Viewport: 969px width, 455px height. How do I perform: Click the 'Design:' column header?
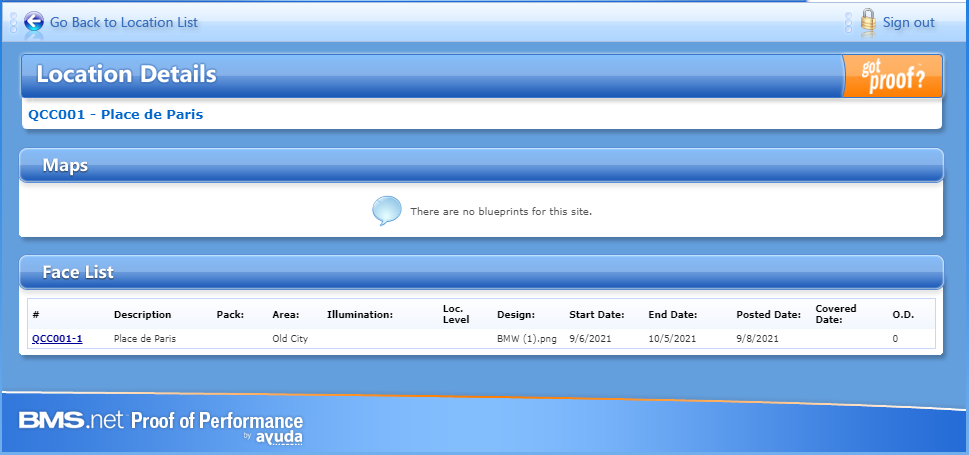coord(516,315)
